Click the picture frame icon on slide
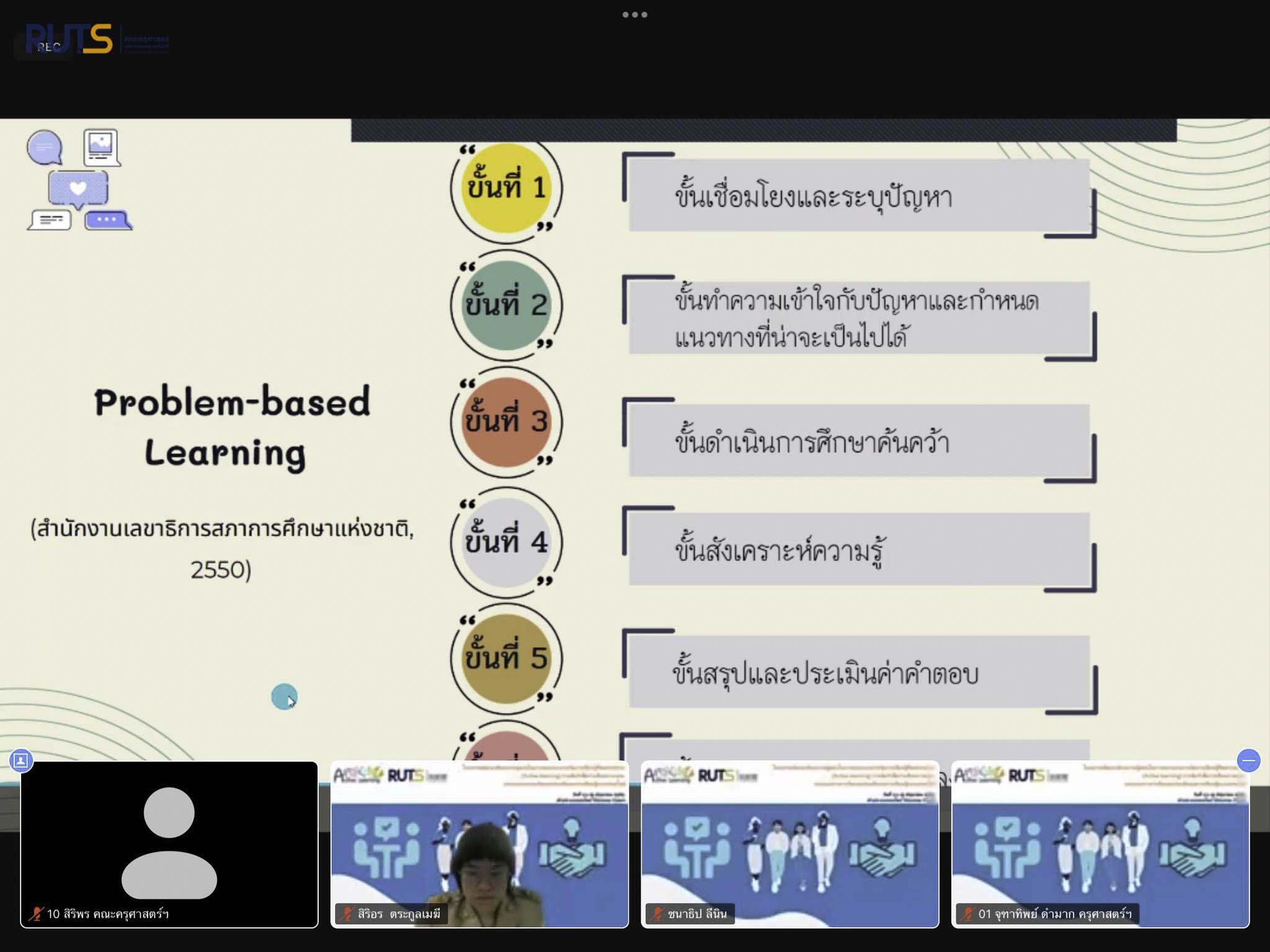This screenshot has width=1270, height=952. coord(102,148)
